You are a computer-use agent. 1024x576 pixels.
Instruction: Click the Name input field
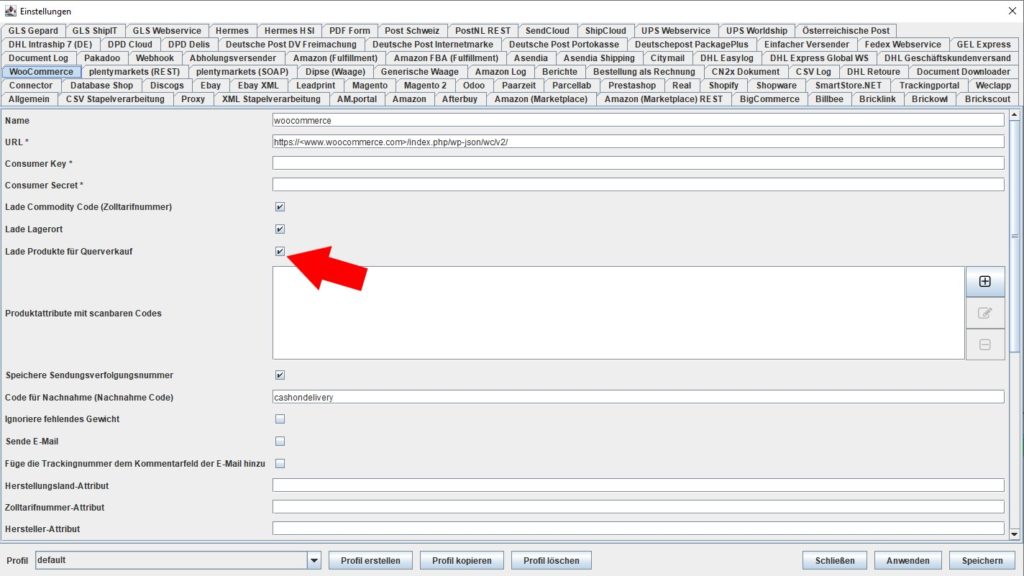click(x=638, y=120)
